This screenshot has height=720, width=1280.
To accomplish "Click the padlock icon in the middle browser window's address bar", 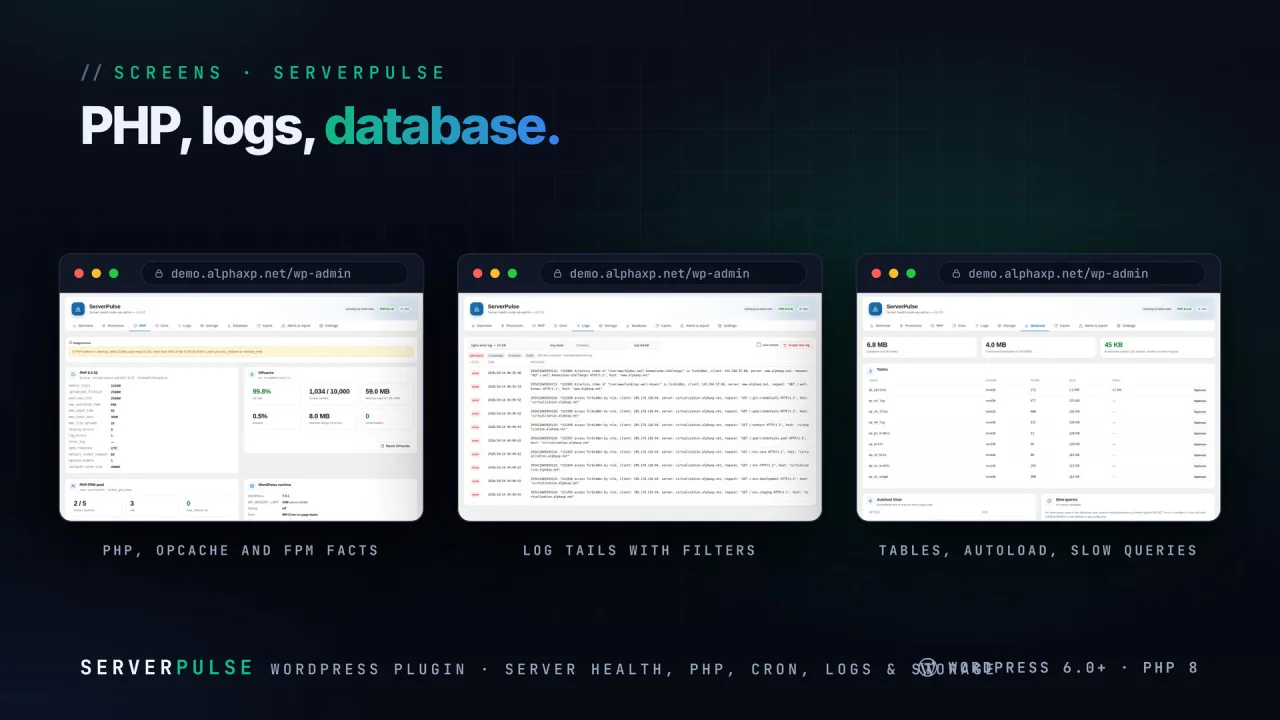I will point(556,273).
